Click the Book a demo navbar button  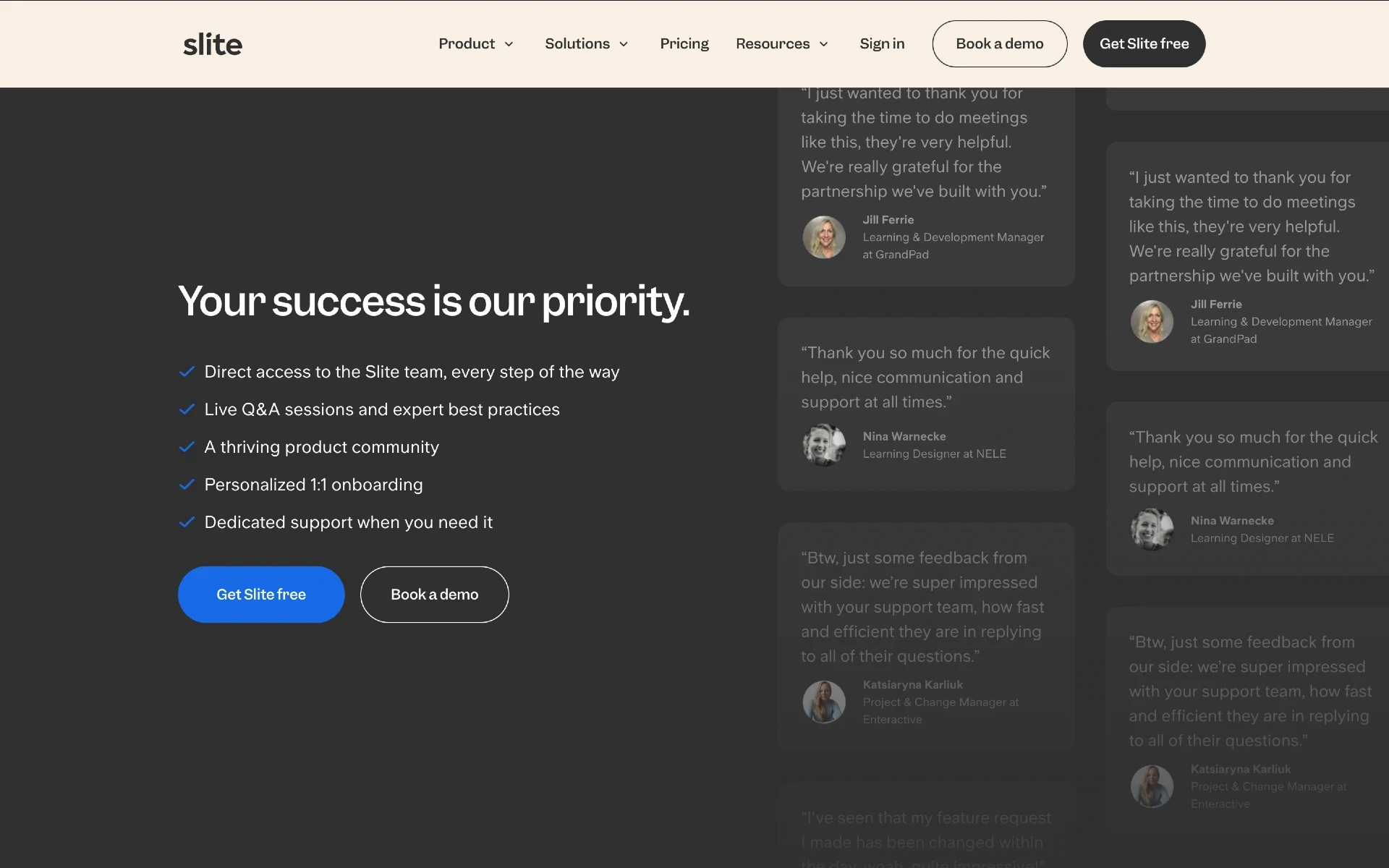pos(999,43)
